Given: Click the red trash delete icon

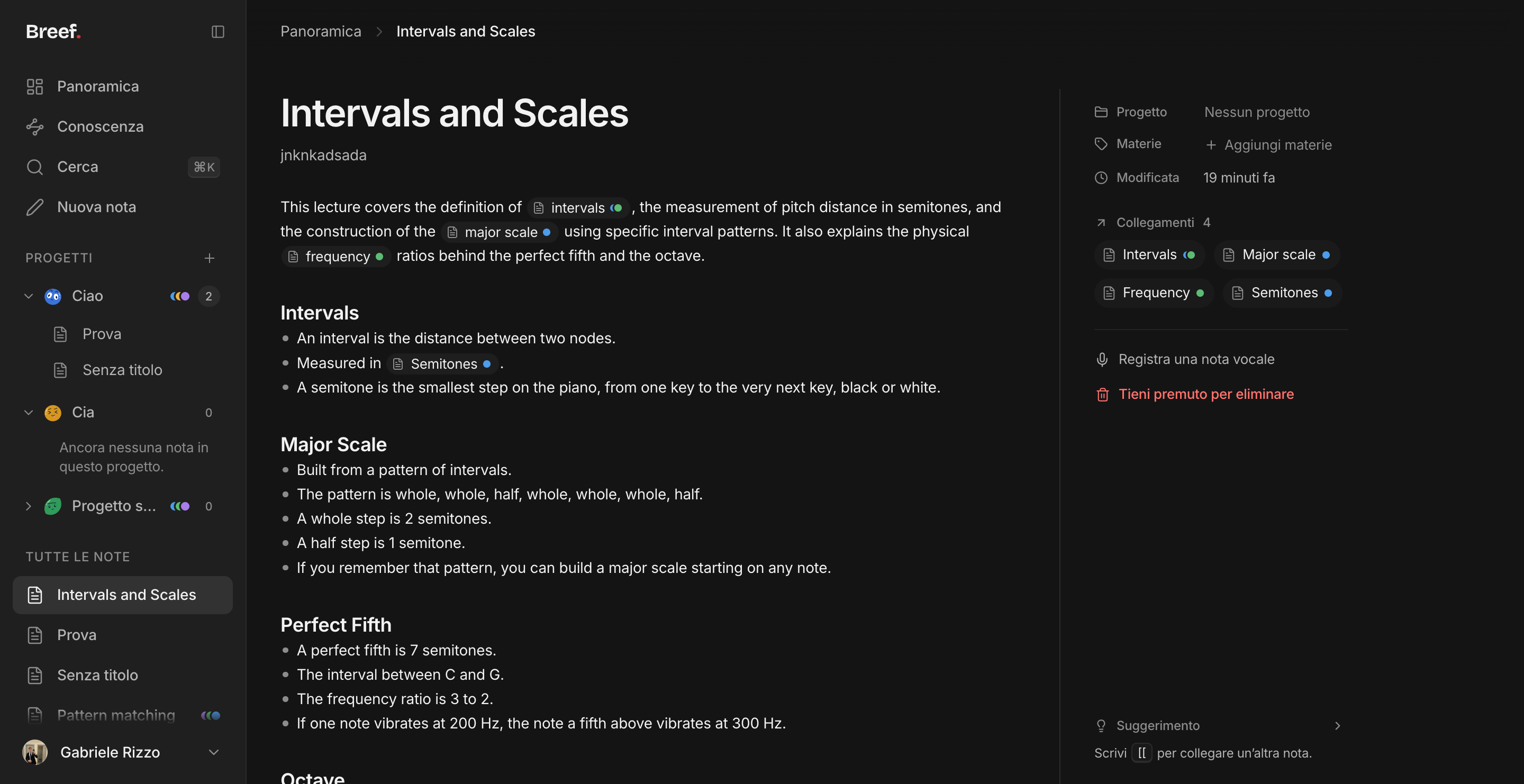Looking at the screenshot, I should pos(1102,394).
